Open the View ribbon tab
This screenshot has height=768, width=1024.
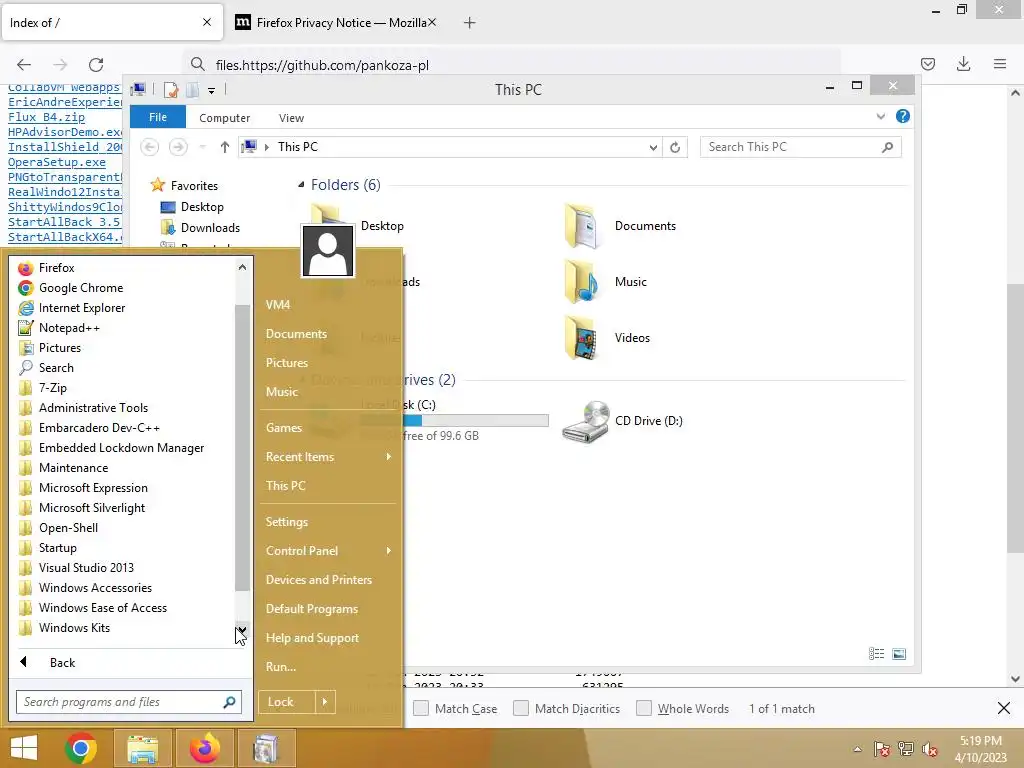click(x=291, y=118)
